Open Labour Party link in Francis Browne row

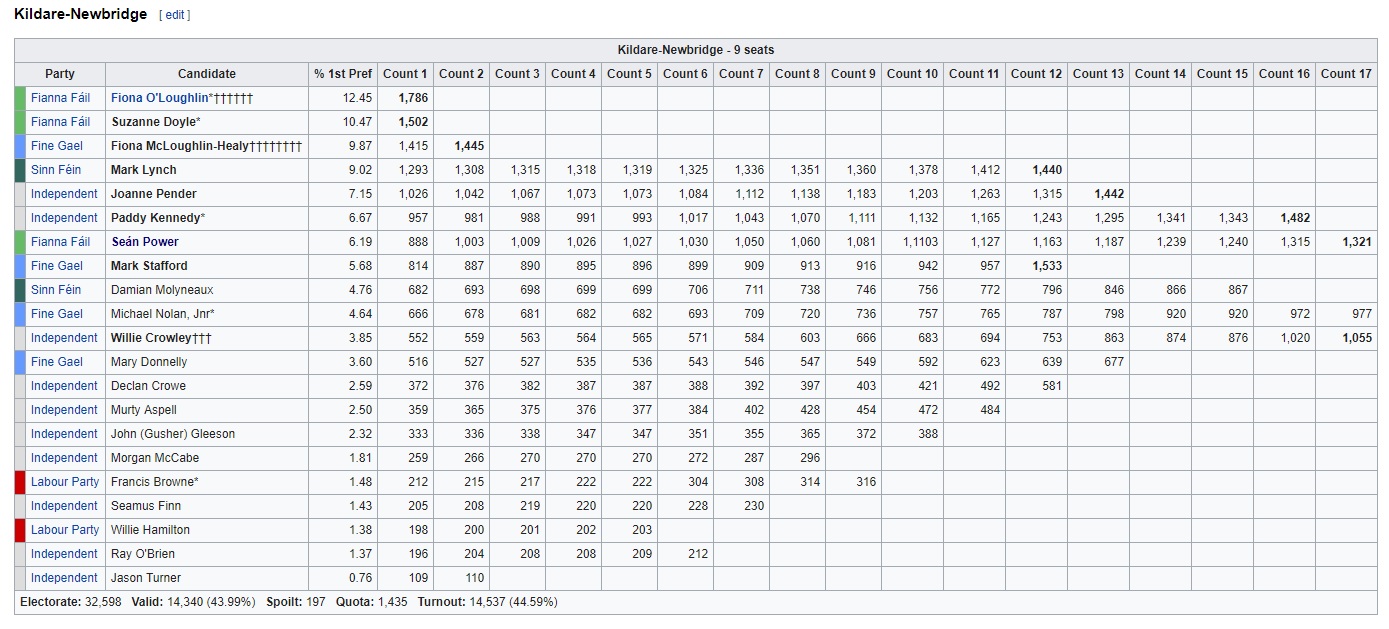pos(65,482)
